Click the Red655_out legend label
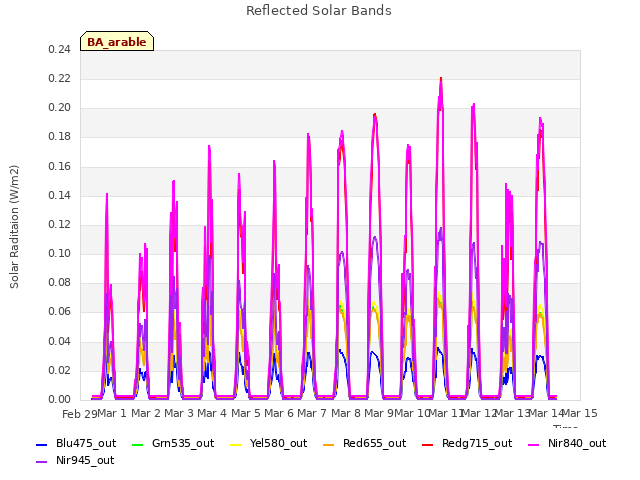 (374, 443)
